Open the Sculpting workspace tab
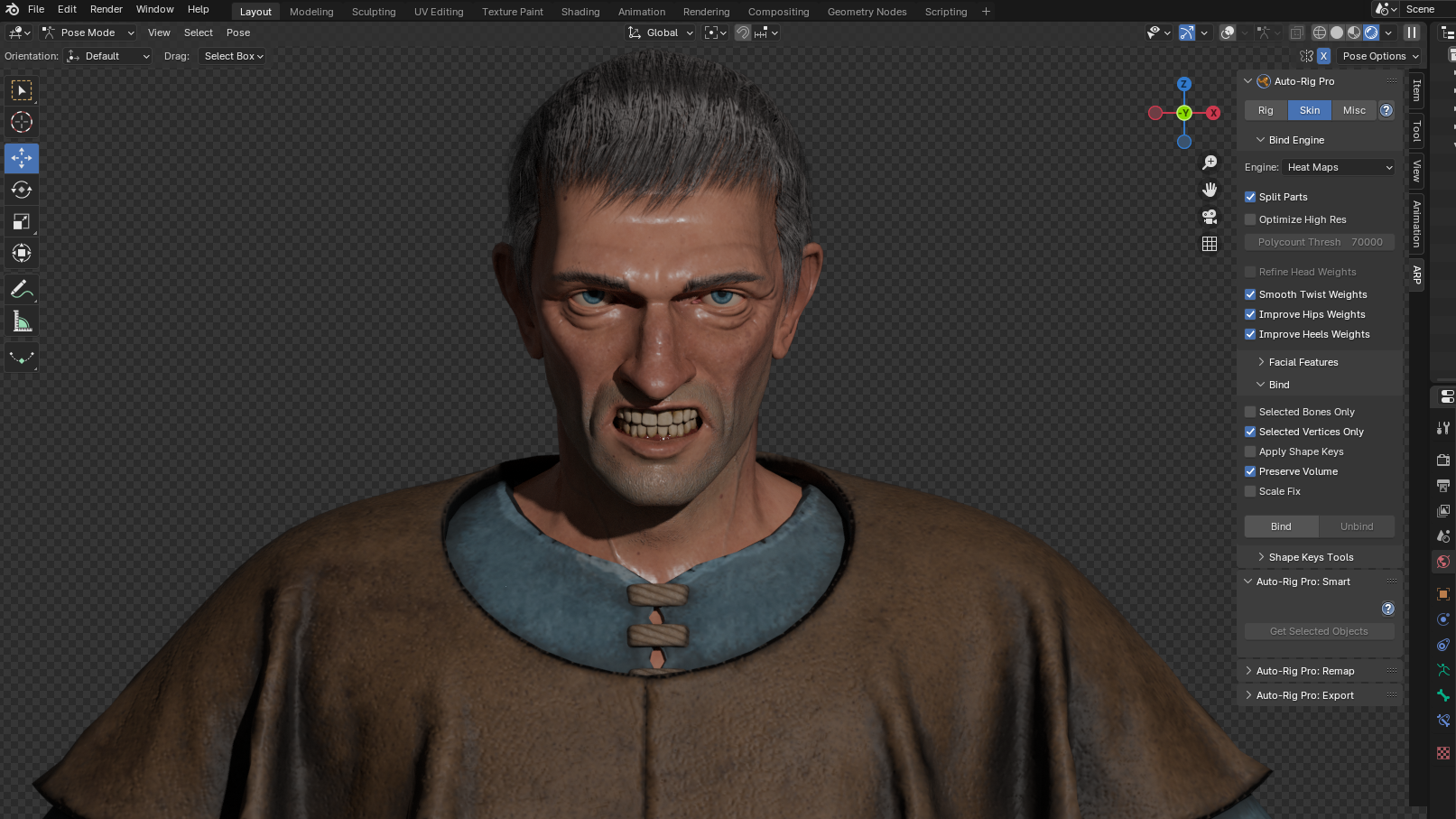Viewport: 1456px width, 819px height. coord(374,12)
